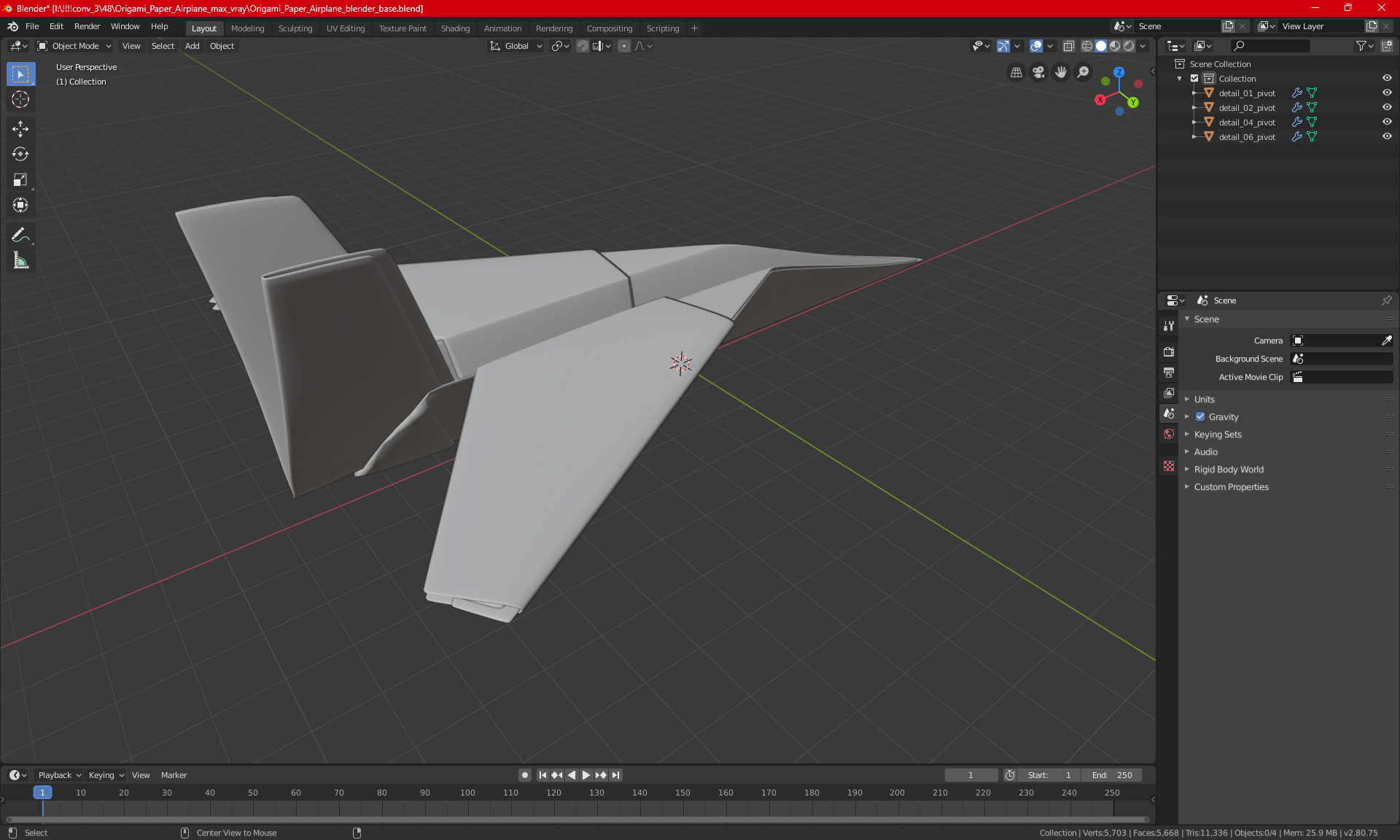Screen dimensions: 1400x840
Task: Toggle the Gravity checkbox
Action: (x=1200, y=417)
